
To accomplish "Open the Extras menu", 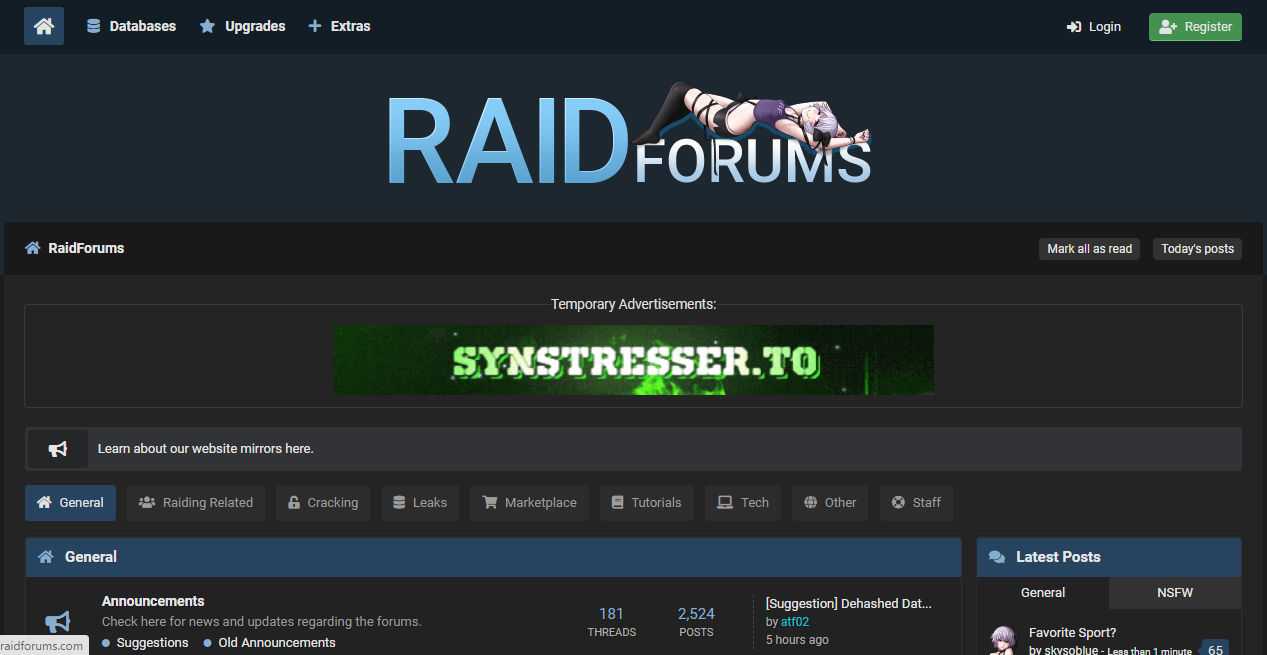I will click(x=339, y=26).
